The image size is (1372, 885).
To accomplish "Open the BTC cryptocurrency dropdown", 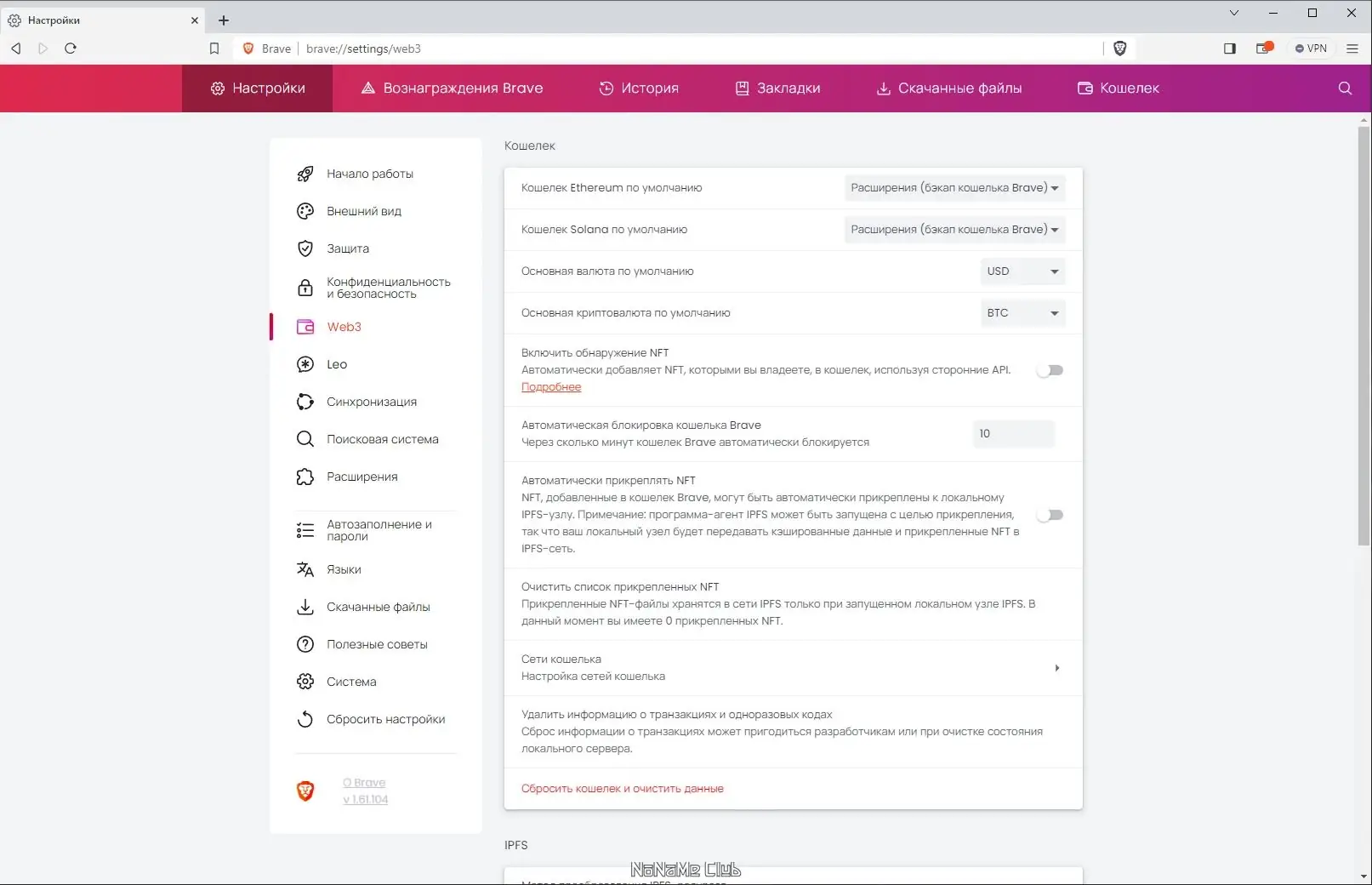I will (x=1022, y=313).
